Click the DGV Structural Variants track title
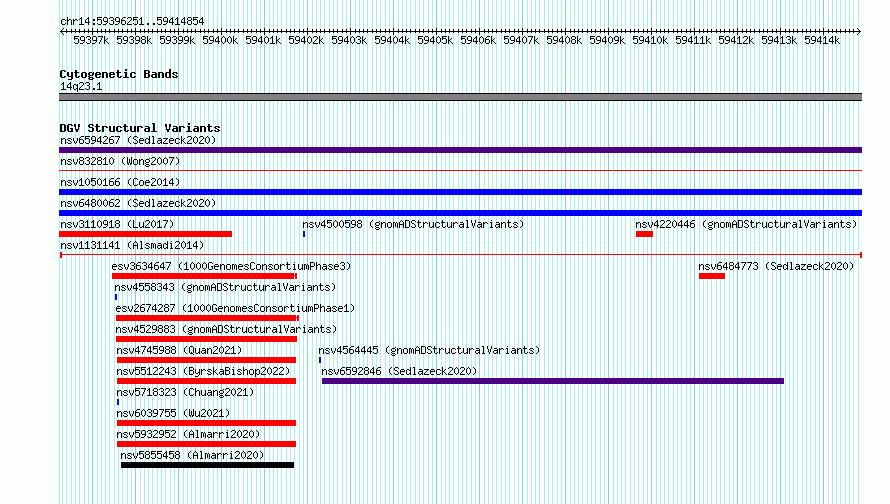The height and width of the screenshot is (504, 890). [x=140, y=128]
